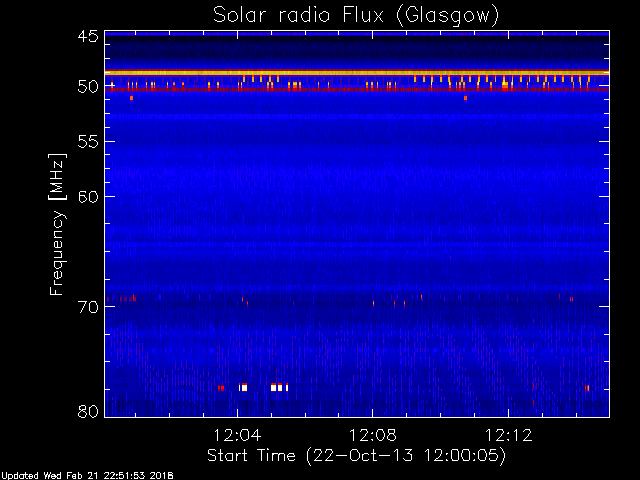This screenshot has height=480, width=640.
Task: Click the 55 frequency tick label
Action: click(88, 142)
